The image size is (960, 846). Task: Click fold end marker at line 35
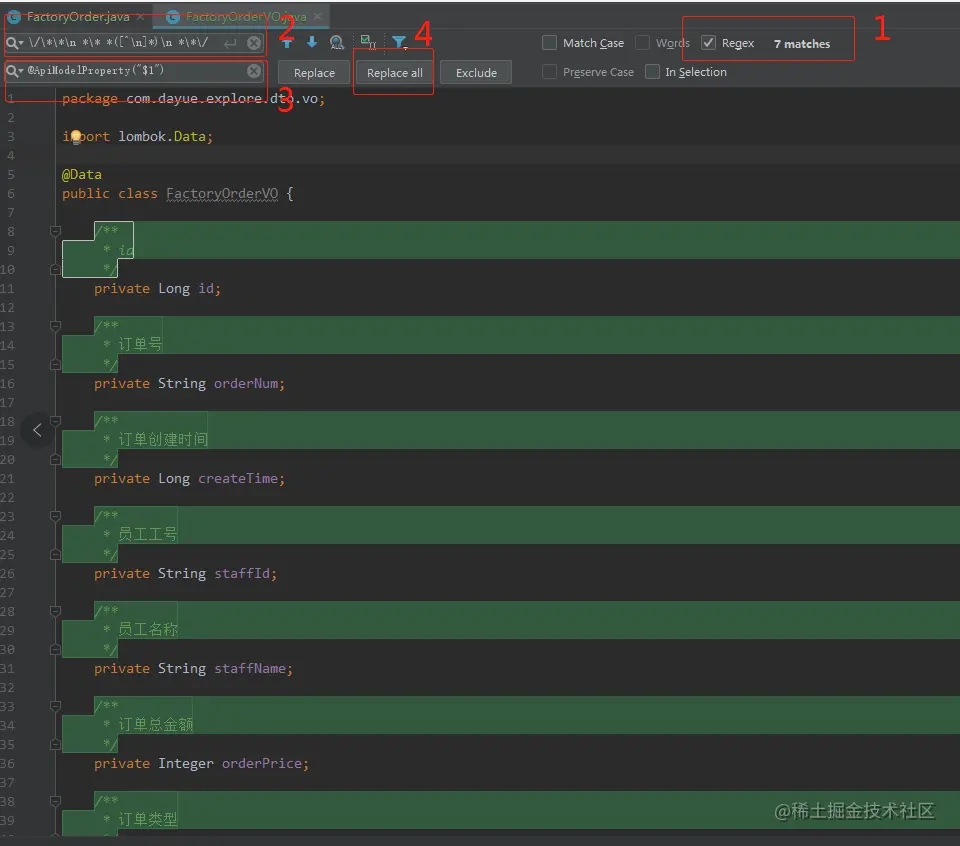(x=55, y=744)
